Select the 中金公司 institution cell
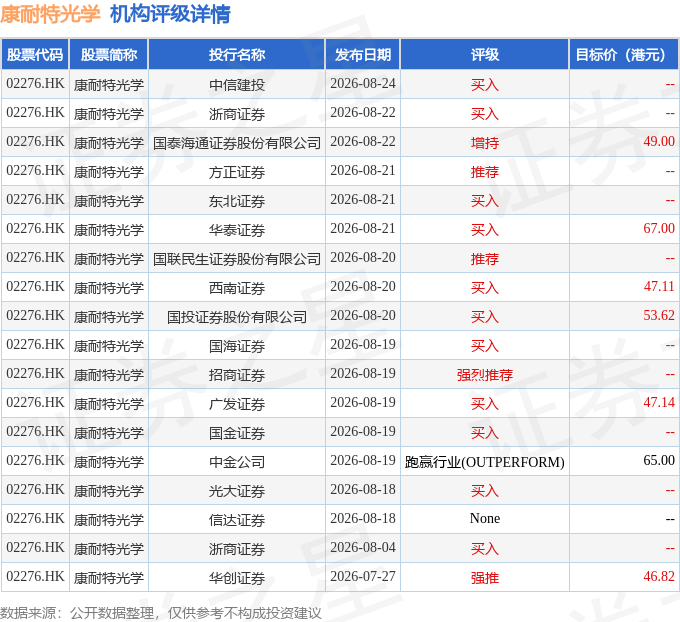Screen dimensions: 680x622 click(237, 462)
